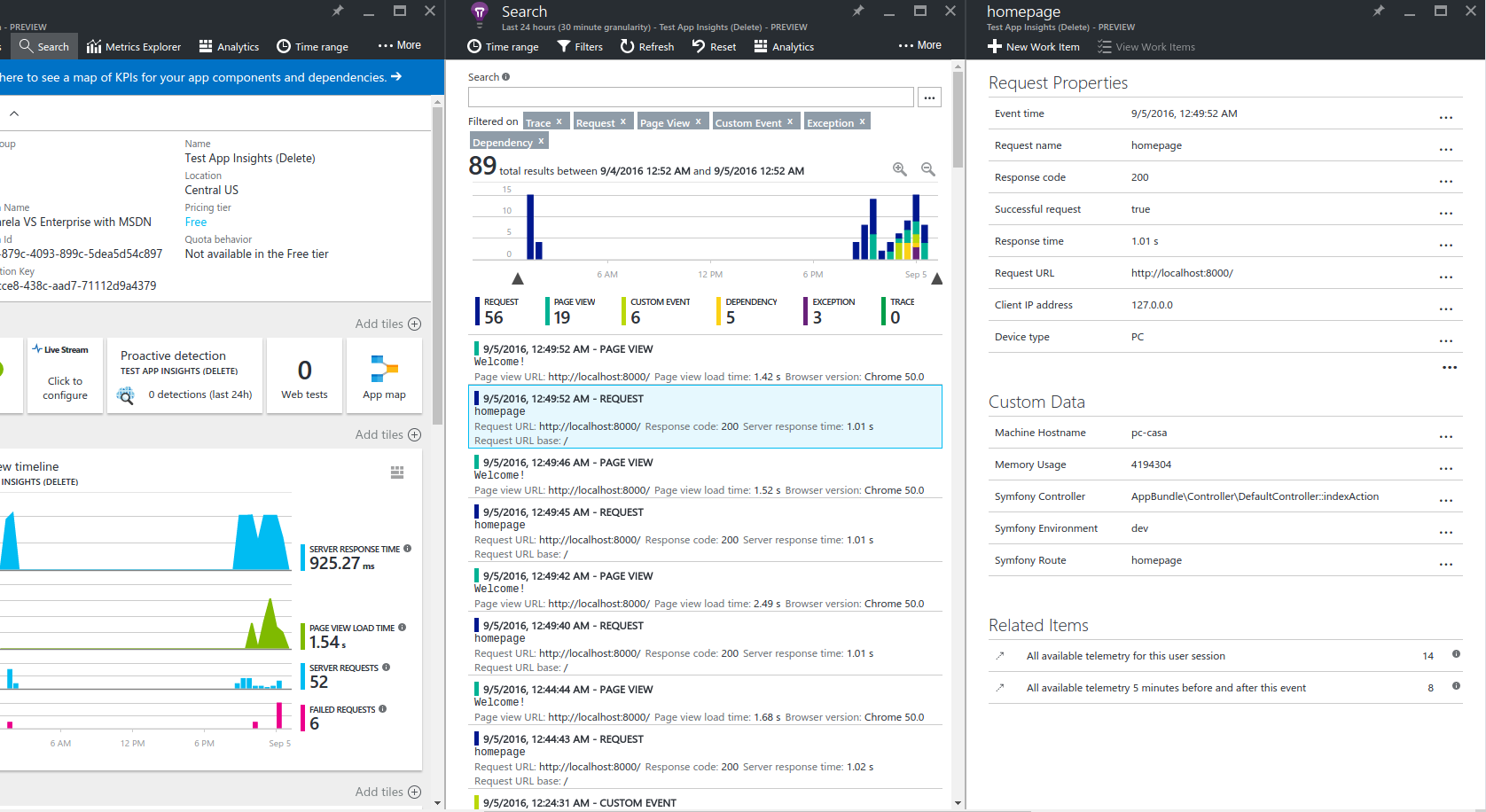Viewport: 1486px width, 812px height.
Task: Refresh the search results
Action: [647, 47]
